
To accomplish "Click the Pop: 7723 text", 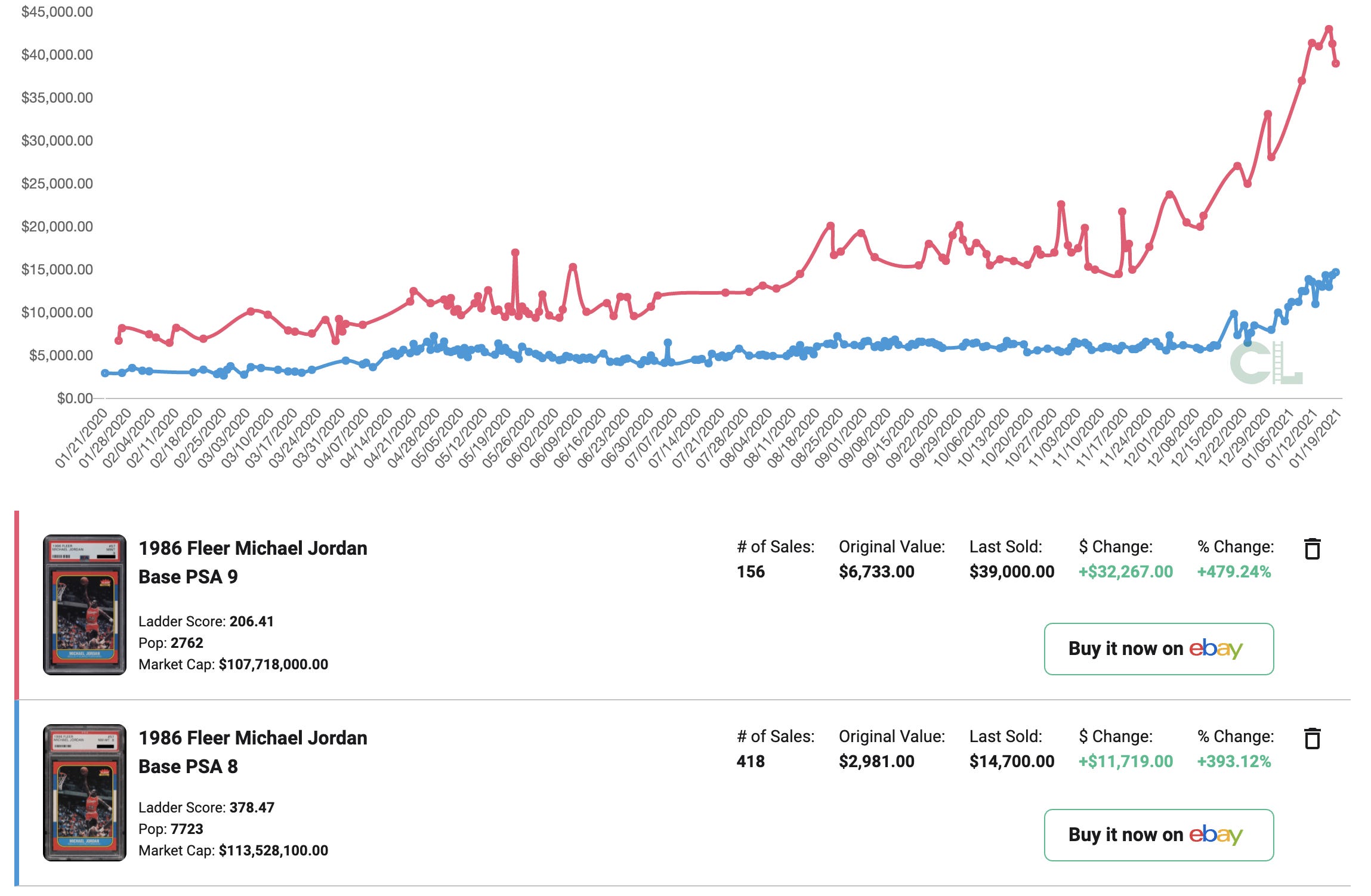I will [x=171, y=829].
